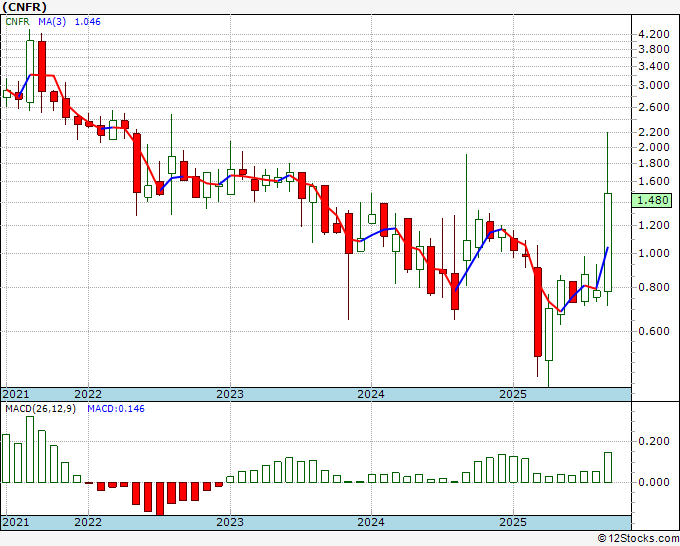Click the 2.600 price axis label

654,107
